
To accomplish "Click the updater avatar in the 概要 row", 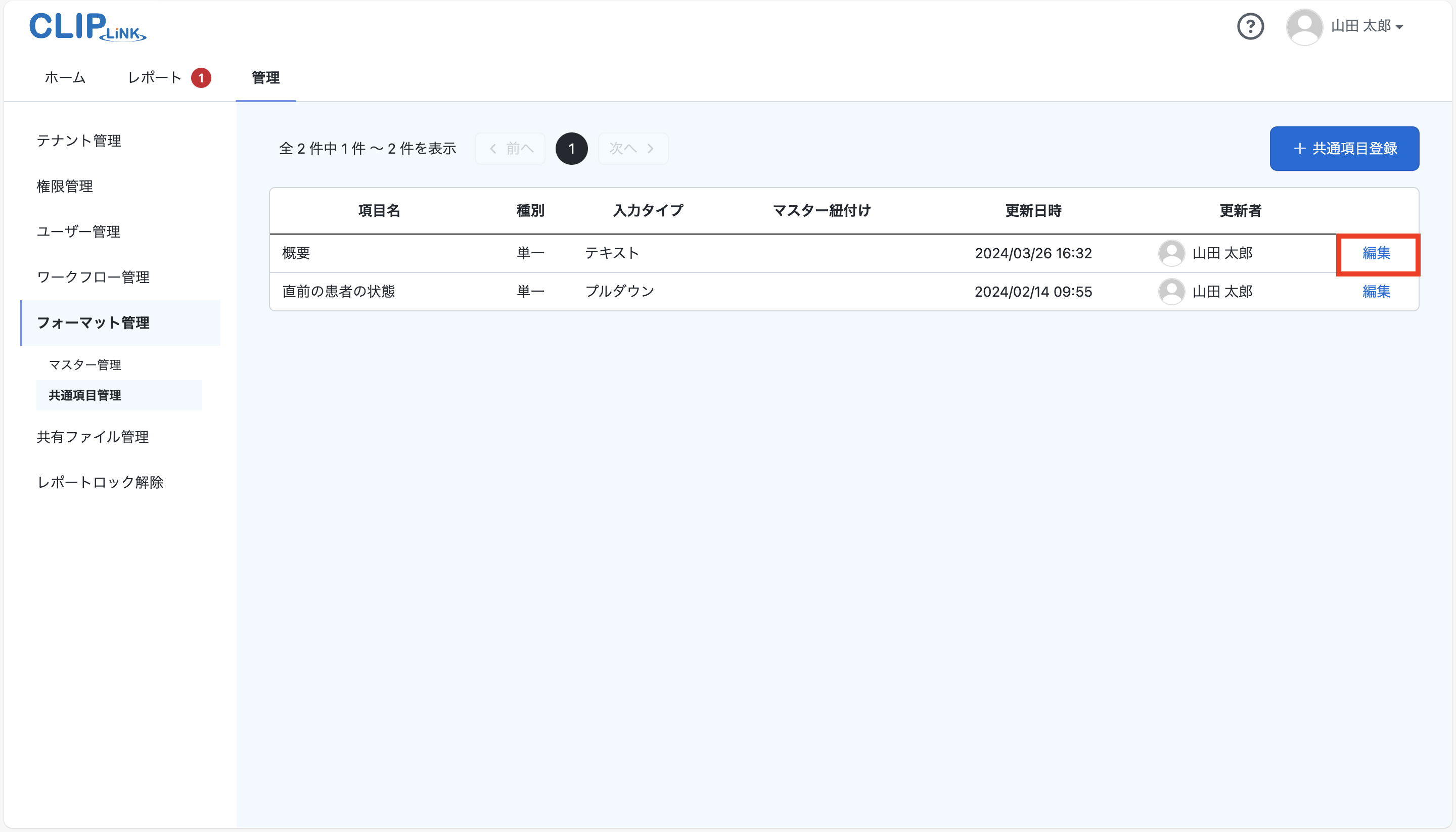I will click(x=1172, y=253).
